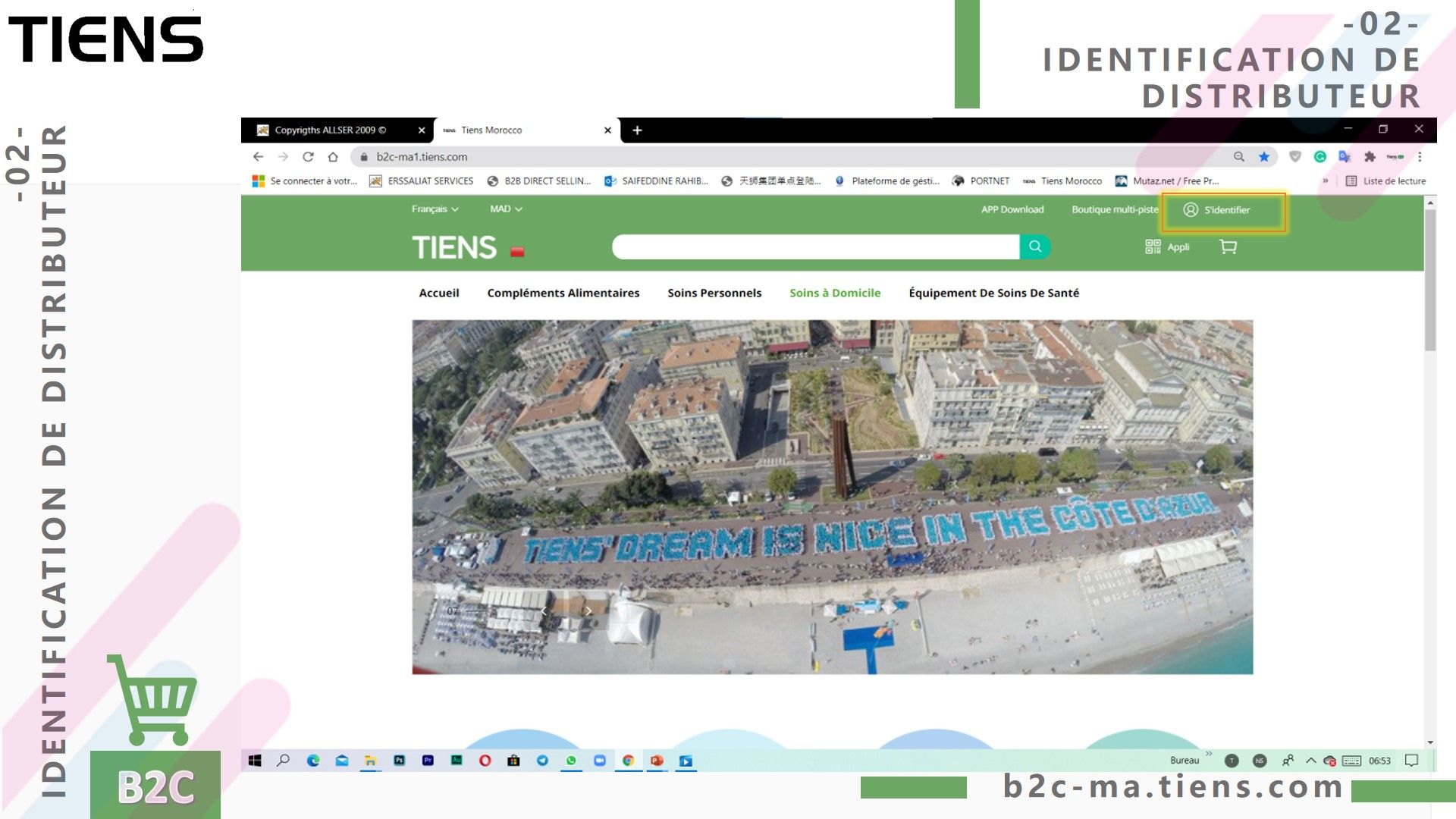Image resolution: width=1456 pixels, height=819 pixels.
Task: Switch to Copyrigths ALLSER 2009 tab
Action: pyautogui.click(x=331, y=130)
